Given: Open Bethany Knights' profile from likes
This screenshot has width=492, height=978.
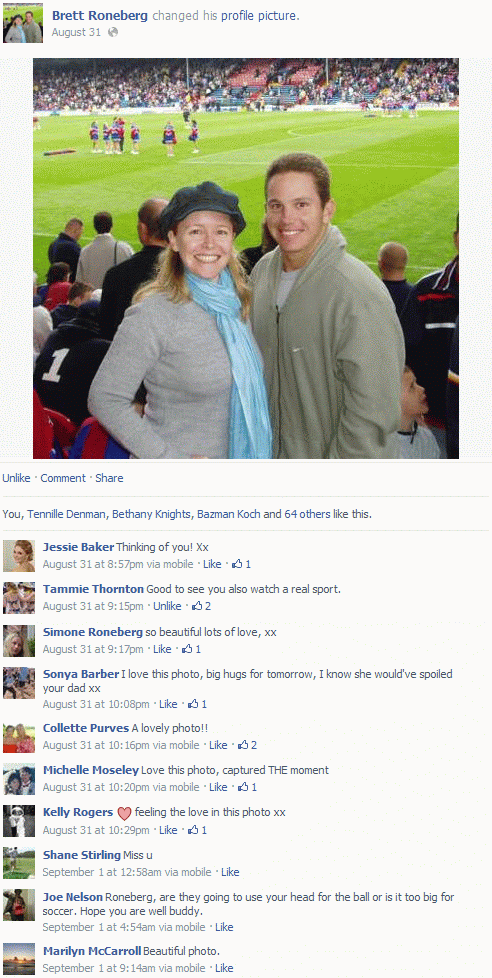Looking at the screenshot, I should point(152,515).
